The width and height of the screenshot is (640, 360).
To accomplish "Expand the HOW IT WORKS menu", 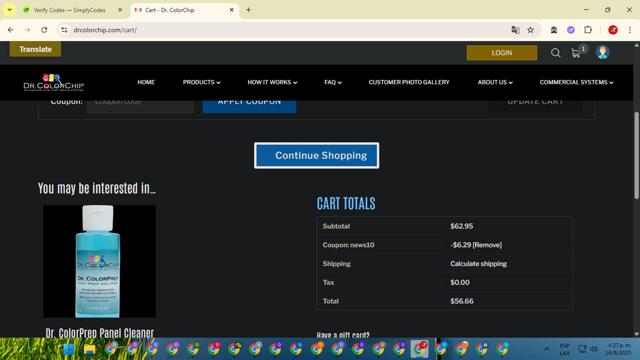I will [272, 82].
